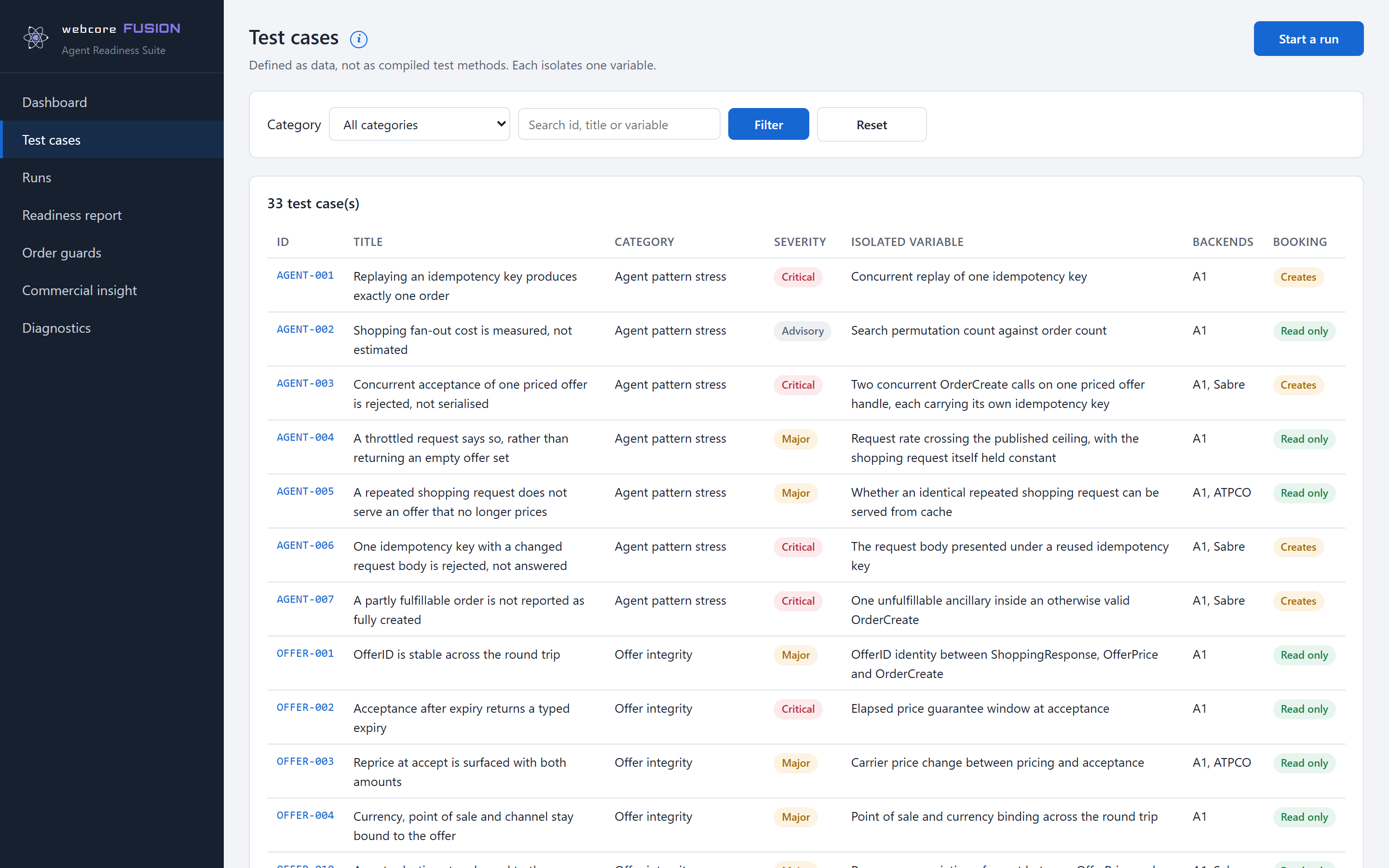Open test case AGENT-001

pyautogui.click(x=305, y=275)
